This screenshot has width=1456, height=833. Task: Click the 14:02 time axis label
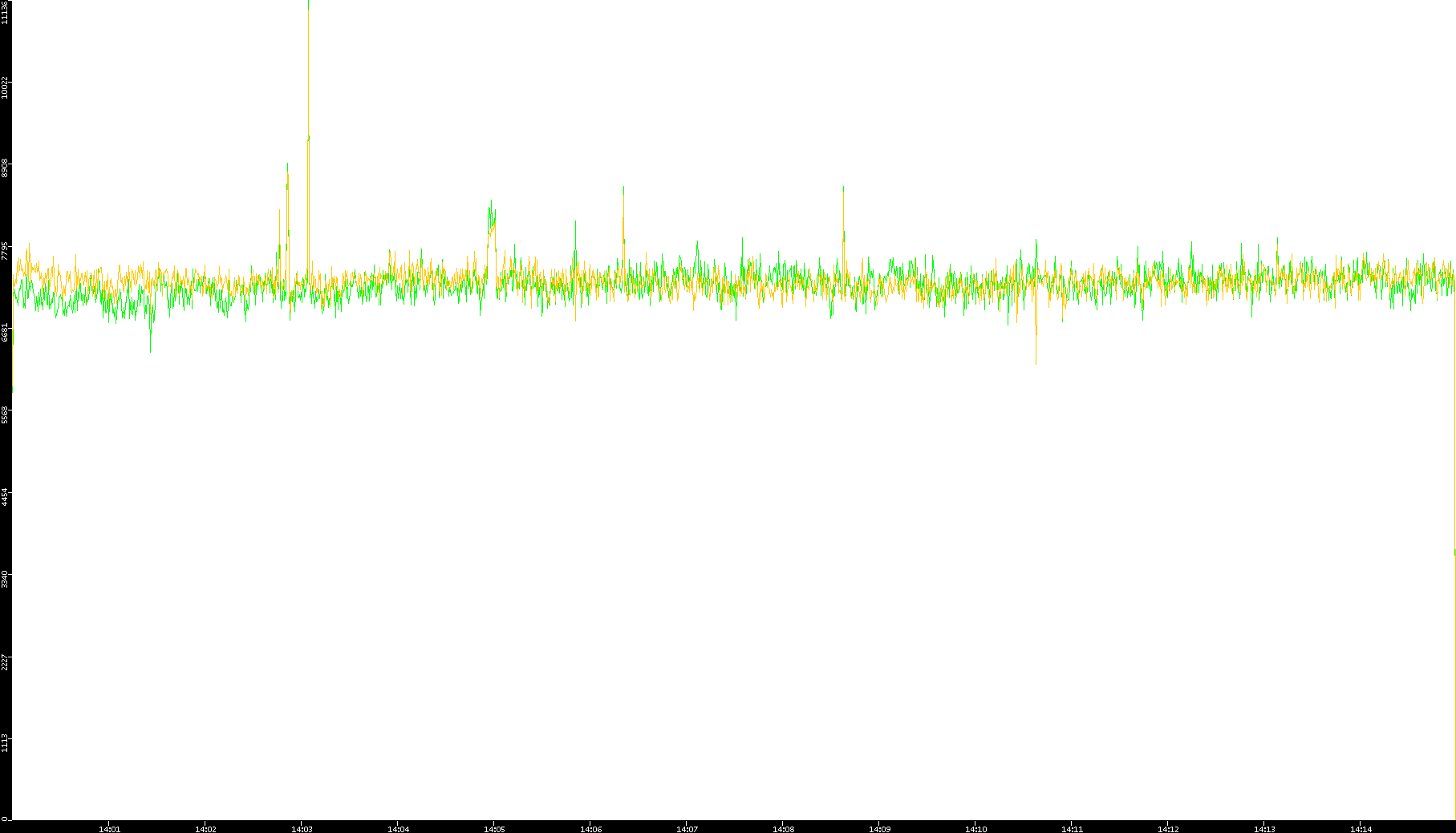205,828
